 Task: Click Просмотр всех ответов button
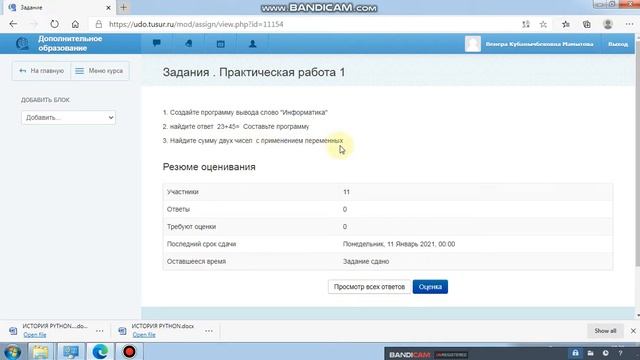click(369, 287)
